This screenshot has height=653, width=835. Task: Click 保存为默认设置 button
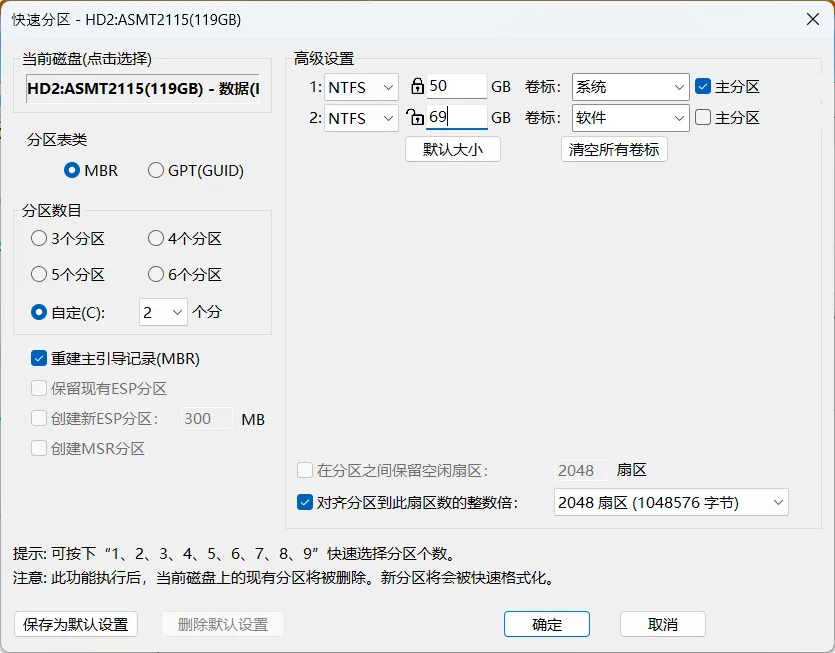click(x=76, y=624)
